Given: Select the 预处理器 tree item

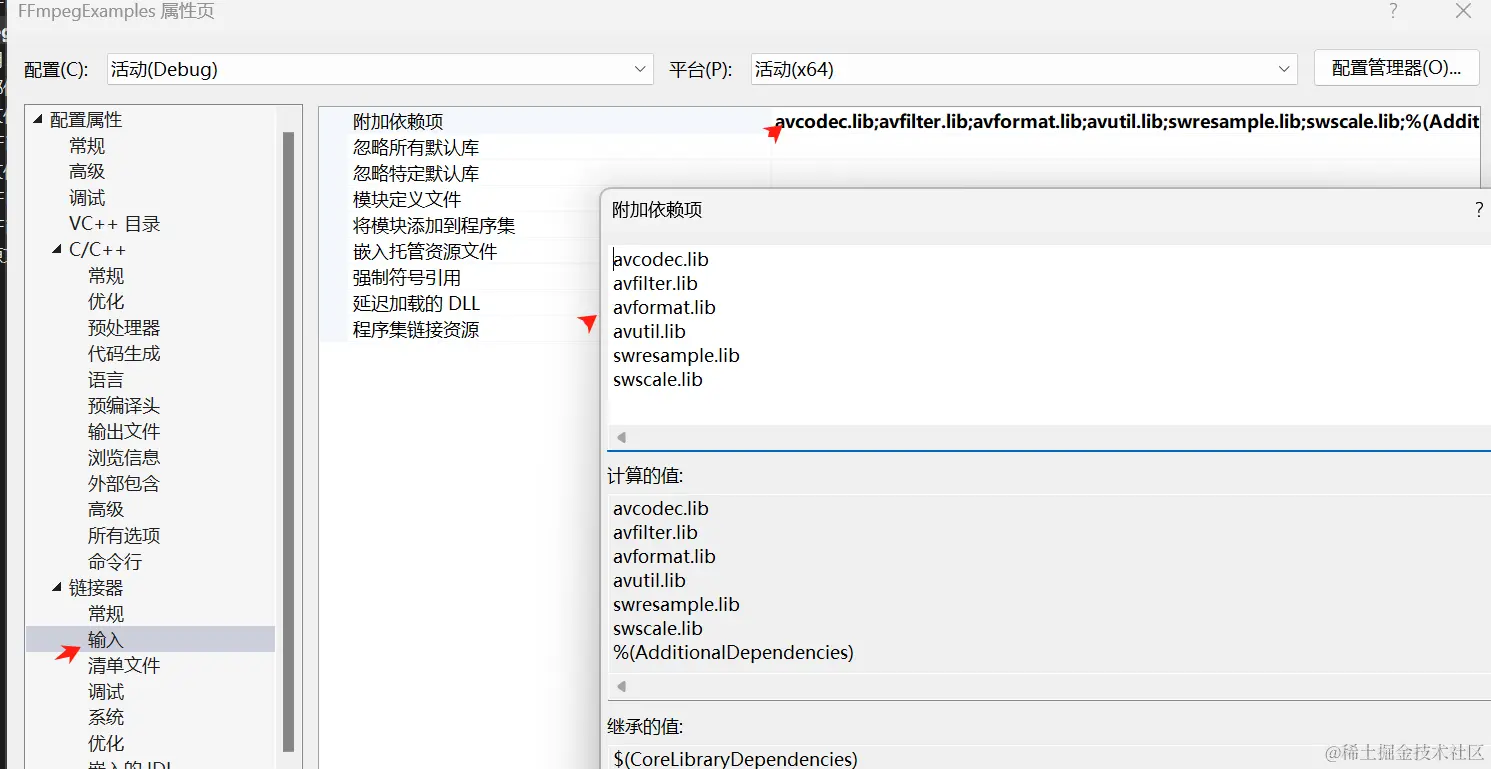Looking at the screenshot, I should point(124,328).
